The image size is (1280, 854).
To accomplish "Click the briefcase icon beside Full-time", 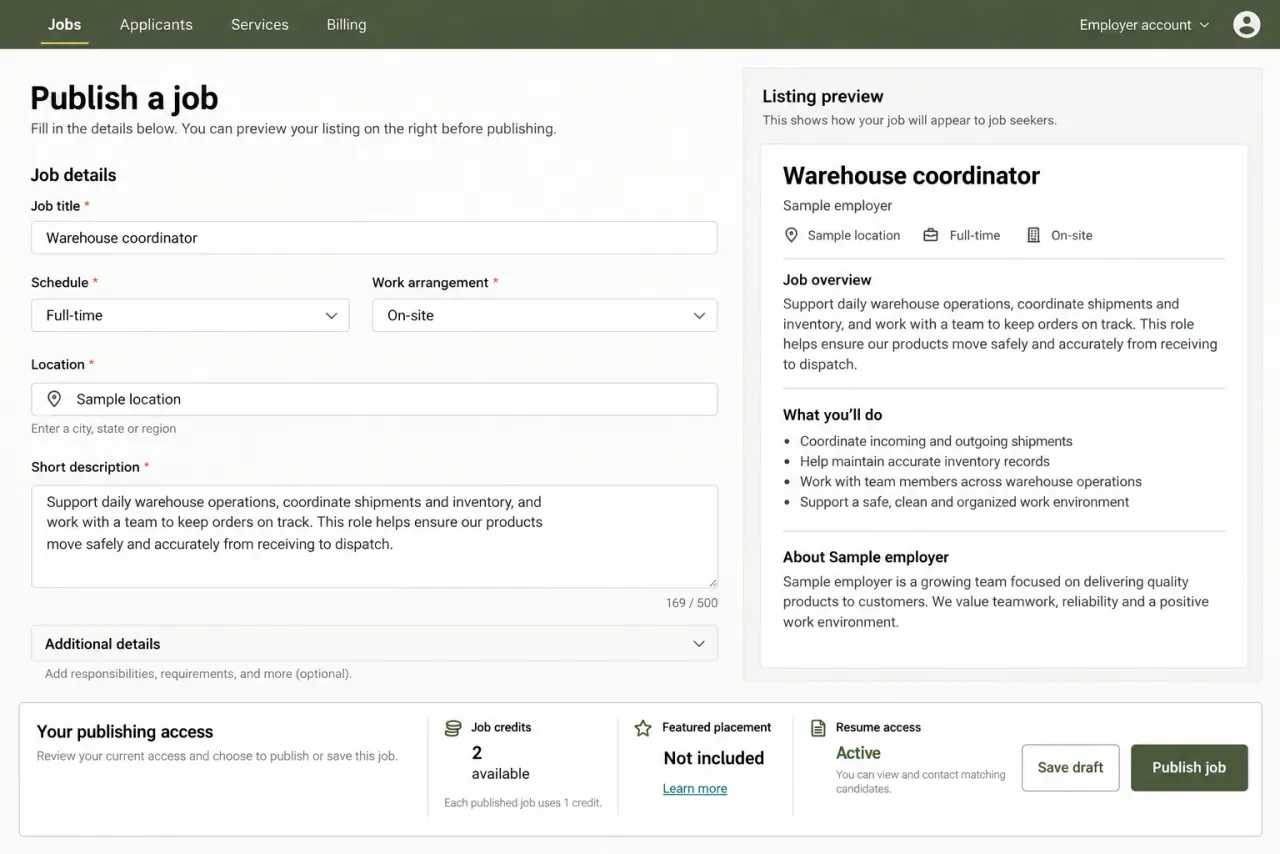I will [931, 235].
